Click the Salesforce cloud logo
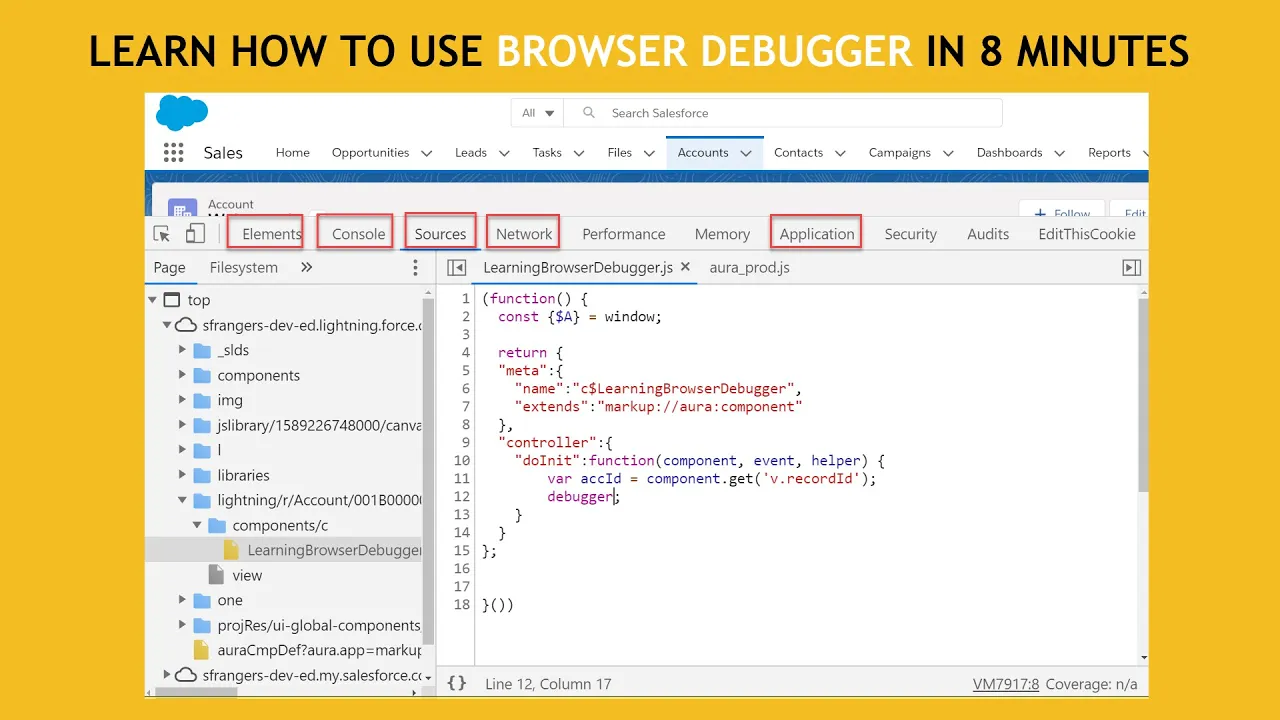Screen dimensions: 1280x720 (x=180, y=112)
